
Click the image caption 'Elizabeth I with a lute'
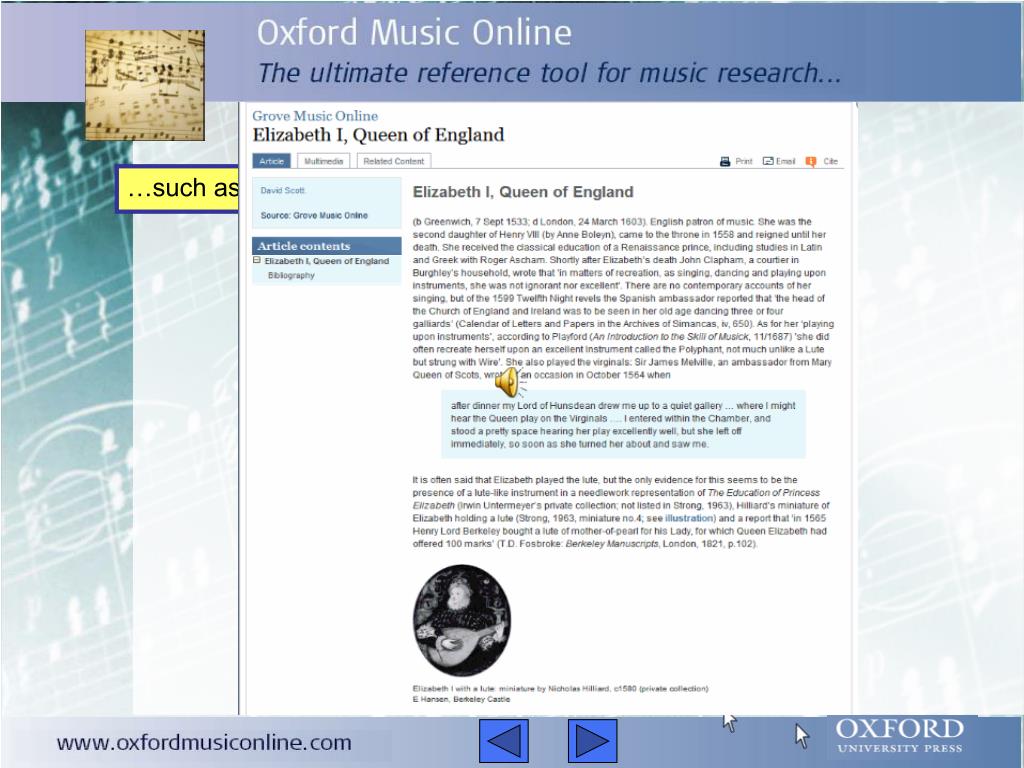pyautogui.click(x=560, y=688)
